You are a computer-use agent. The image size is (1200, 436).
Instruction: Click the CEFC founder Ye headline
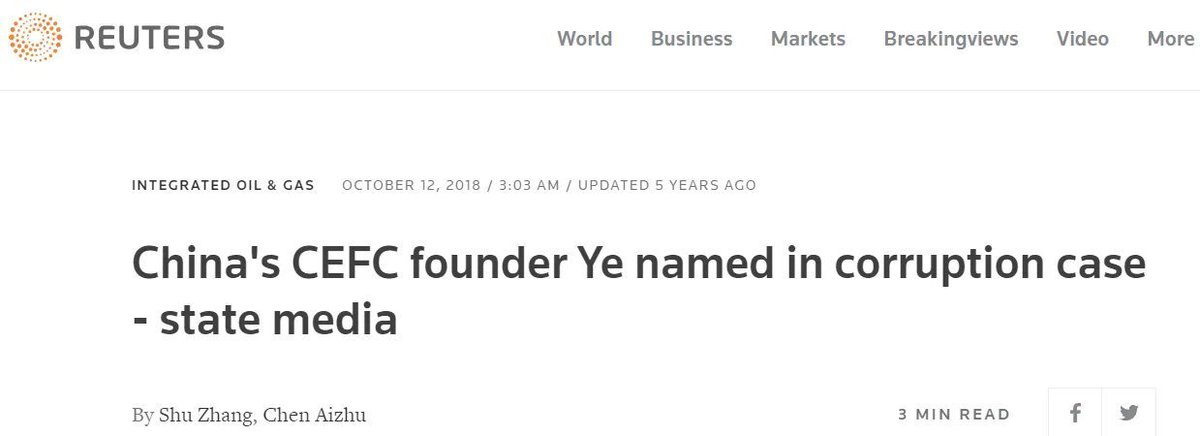[x=638, y=265]
